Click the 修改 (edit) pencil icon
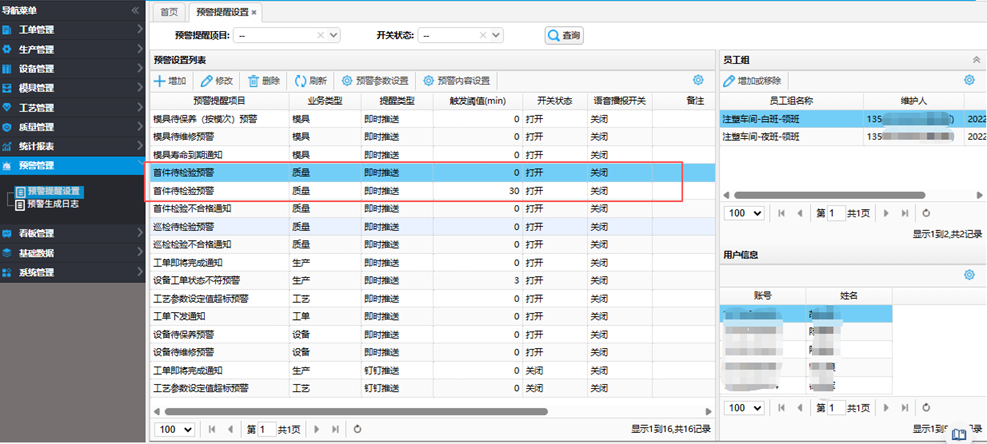Screen dimensions: 987x444 [x=206, y=81]
